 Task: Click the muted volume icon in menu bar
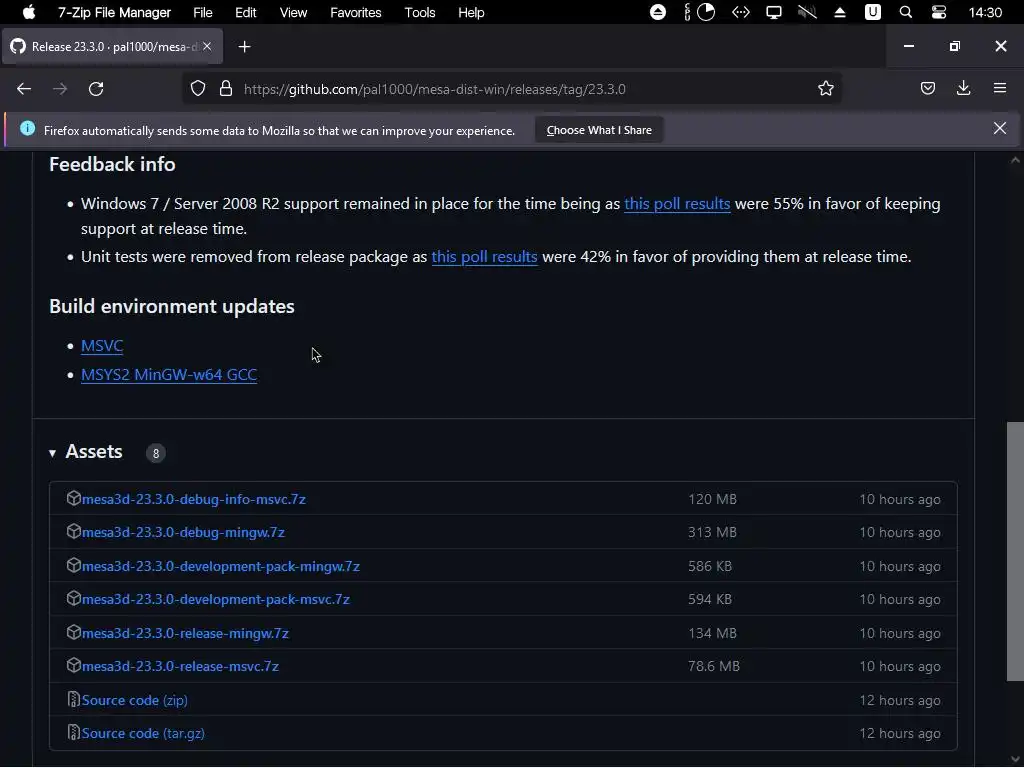(807, 12)
